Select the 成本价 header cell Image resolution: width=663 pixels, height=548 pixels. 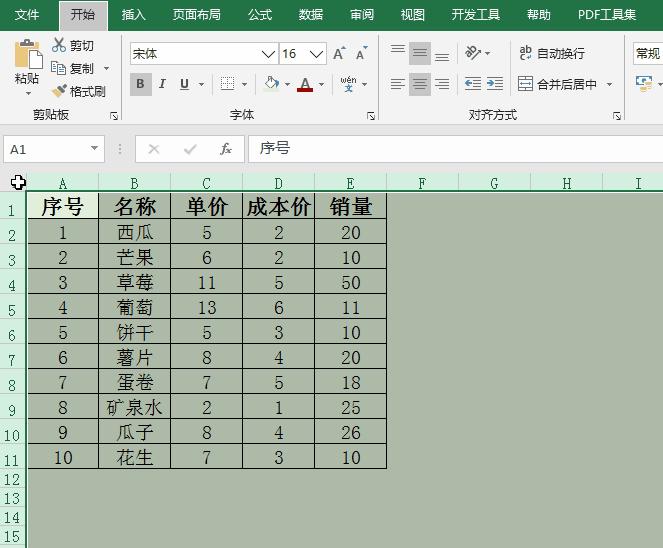coord(279,206)
